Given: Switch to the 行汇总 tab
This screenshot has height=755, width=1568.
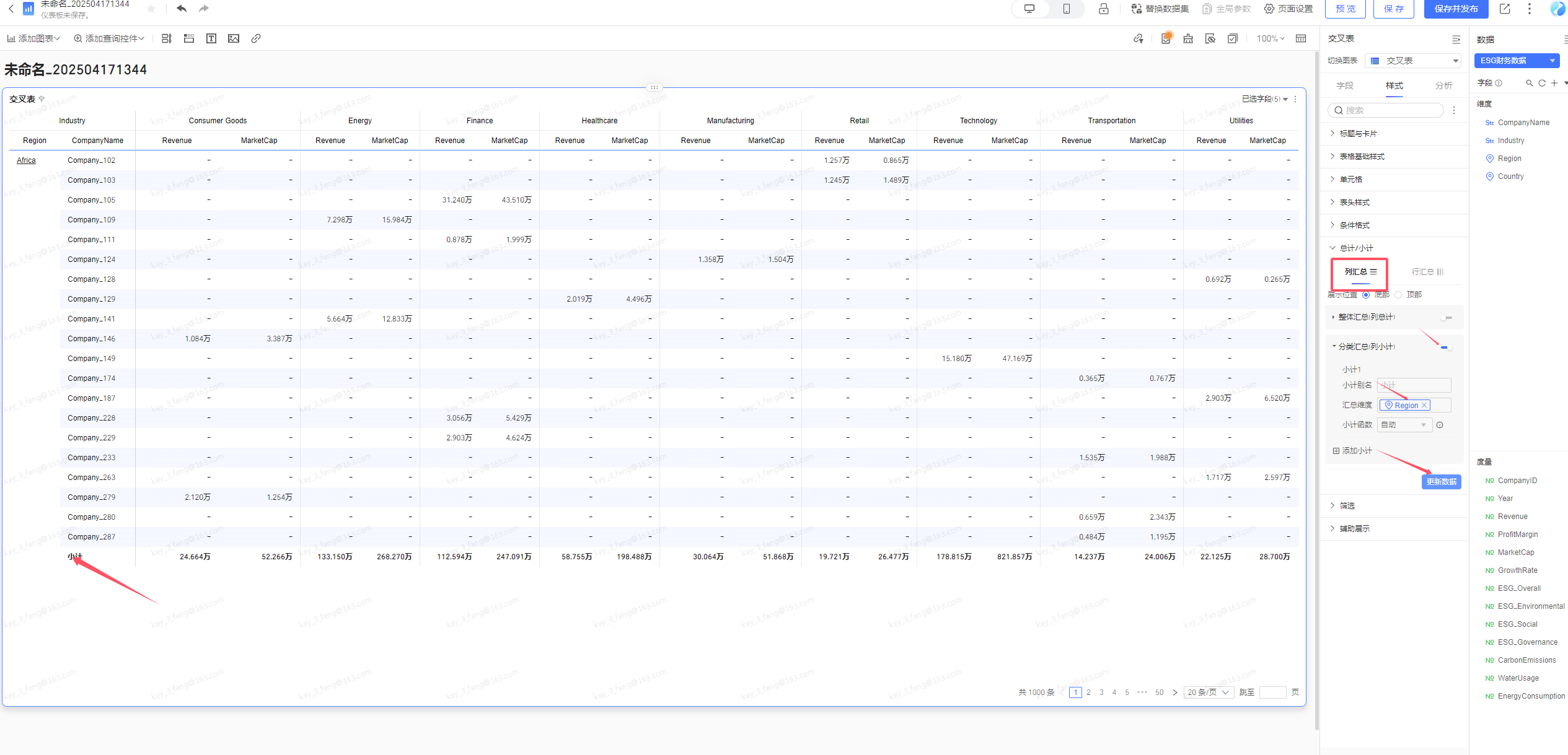Looking at the screenshot, I should [1427, 272].
